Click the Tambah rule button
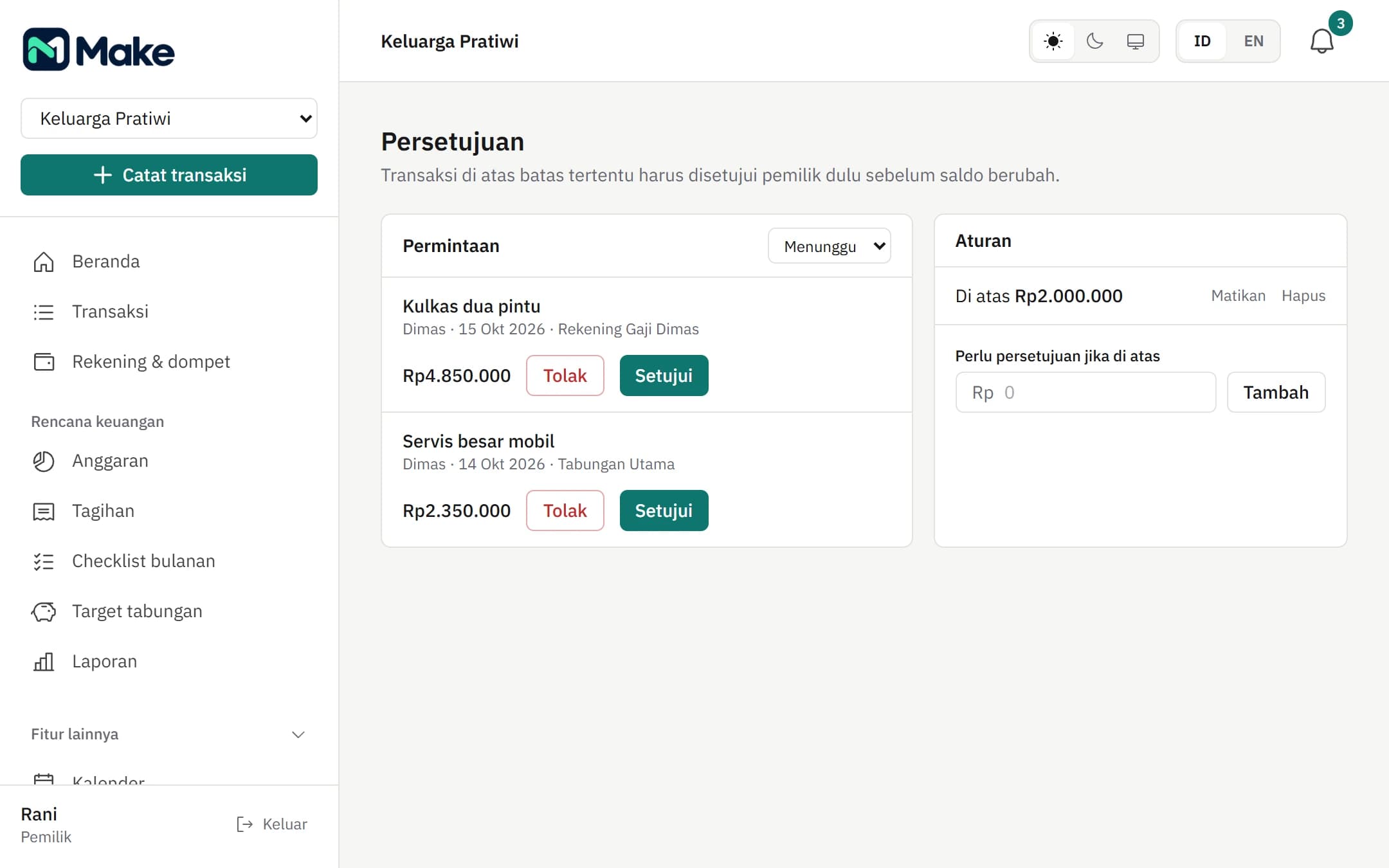This screenshot has width=1389, height=868. [x=1276, y=392]
